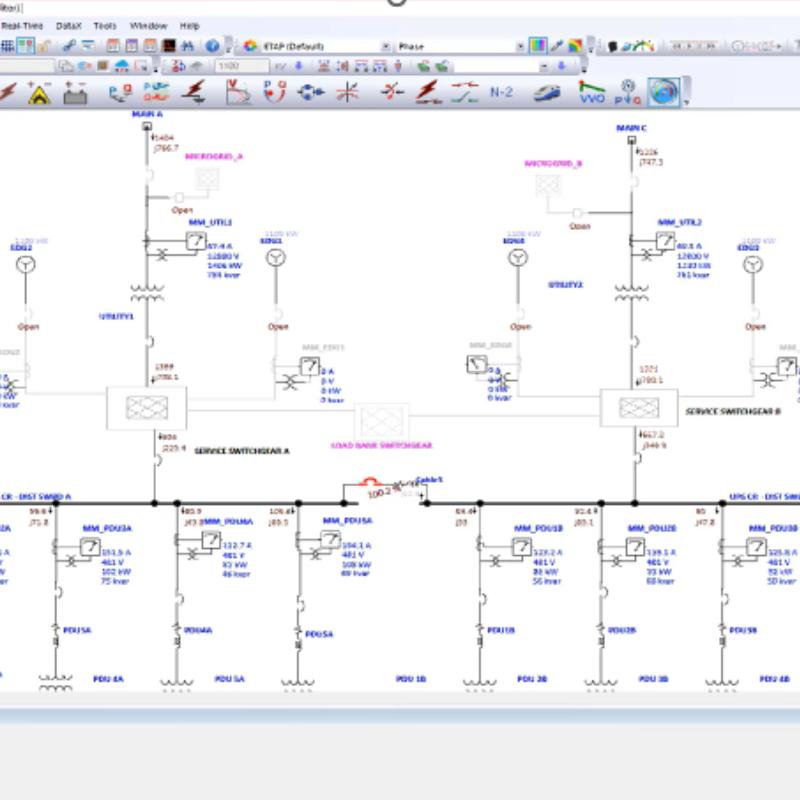Screen dimensions: 800x800
Task: Click the PDU 2B load label
Action: coord(532,679)
